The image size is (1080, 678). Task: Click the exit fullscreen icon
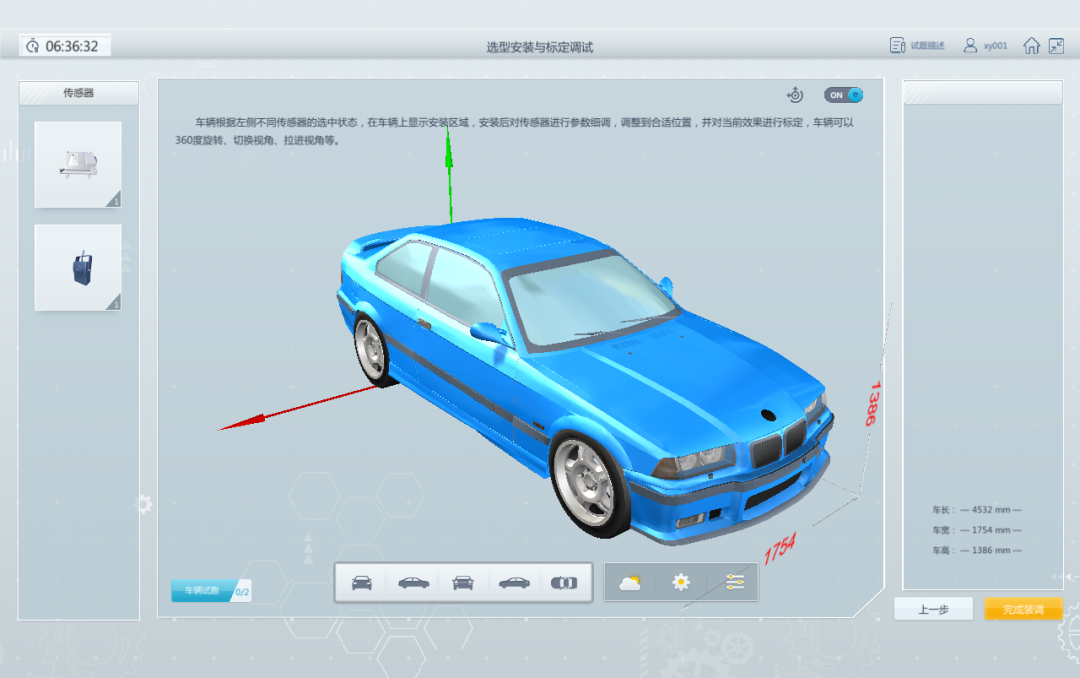point(1057,45)
